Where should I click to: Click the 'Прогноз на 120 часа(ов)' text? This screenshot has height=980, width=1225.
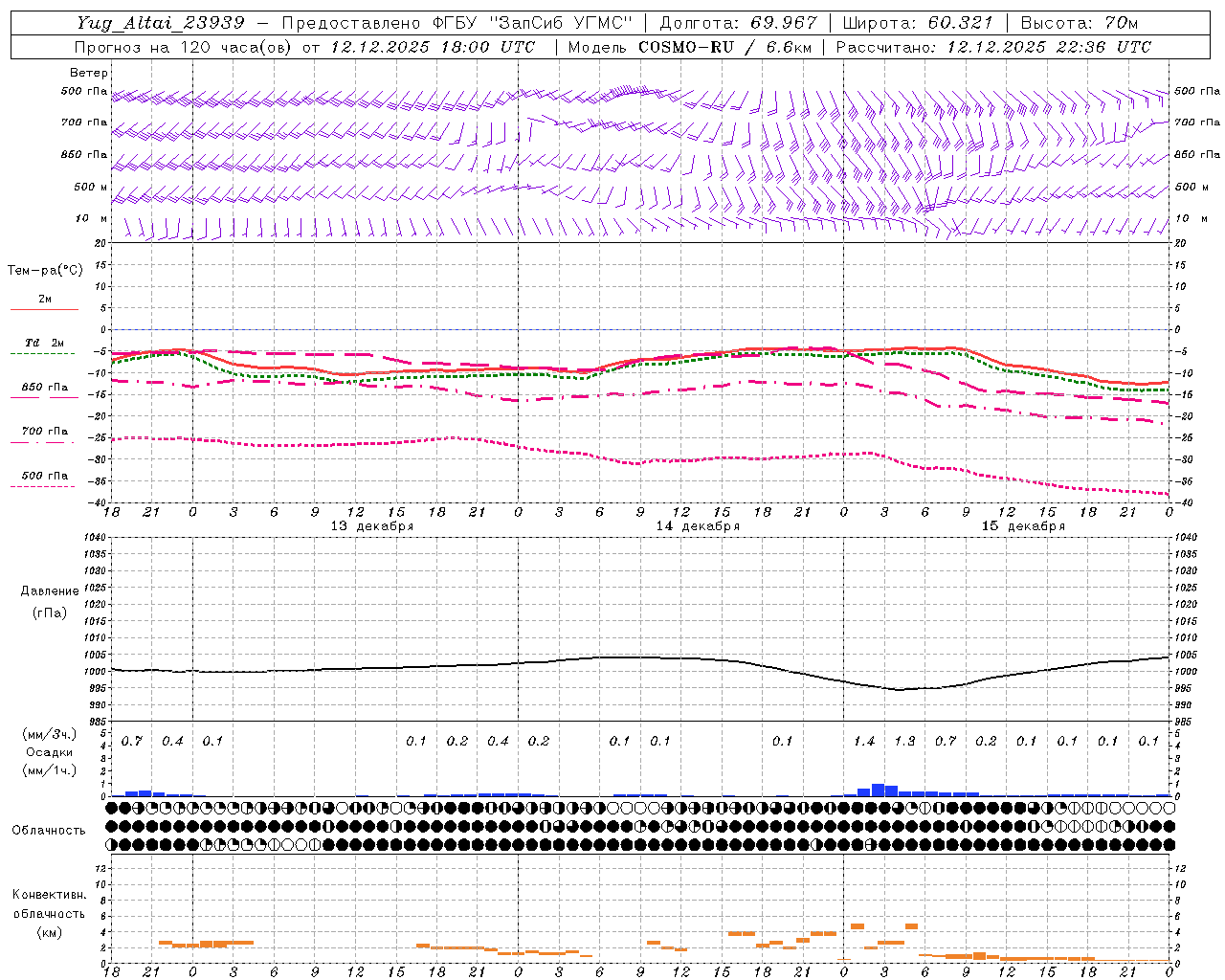click(x=184, y=47)
